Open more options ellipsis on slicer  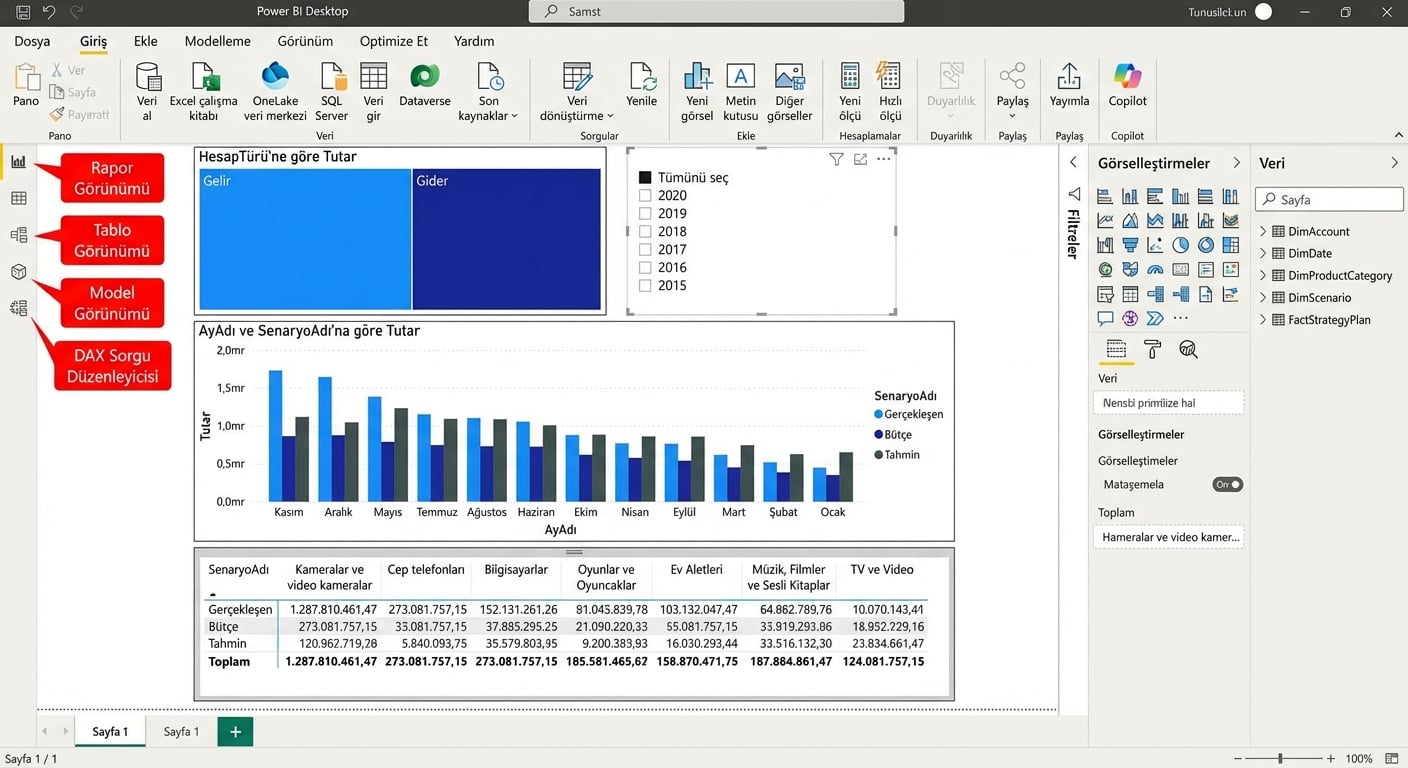[x=883, y=159]
